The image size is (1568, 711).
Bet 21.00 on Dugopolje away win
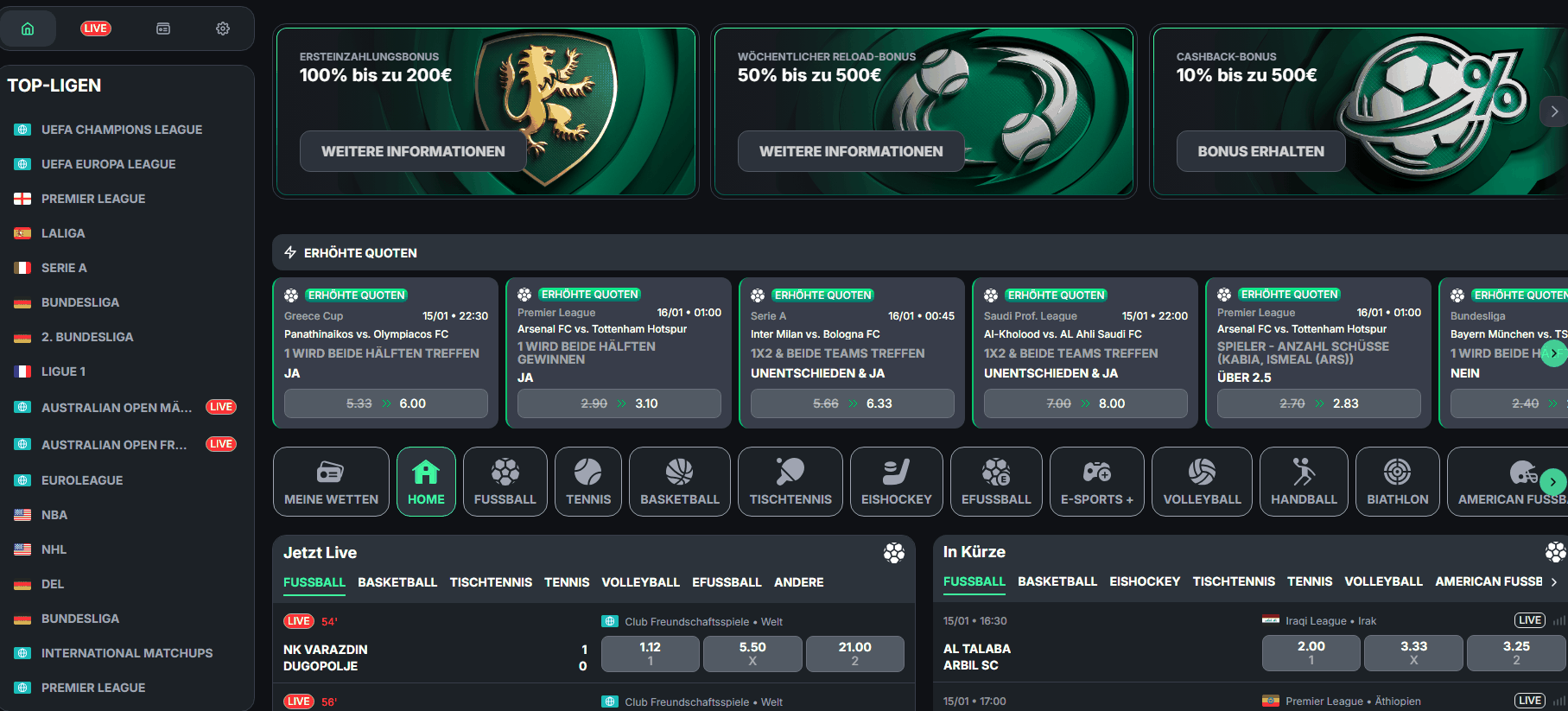coord(854,653)
